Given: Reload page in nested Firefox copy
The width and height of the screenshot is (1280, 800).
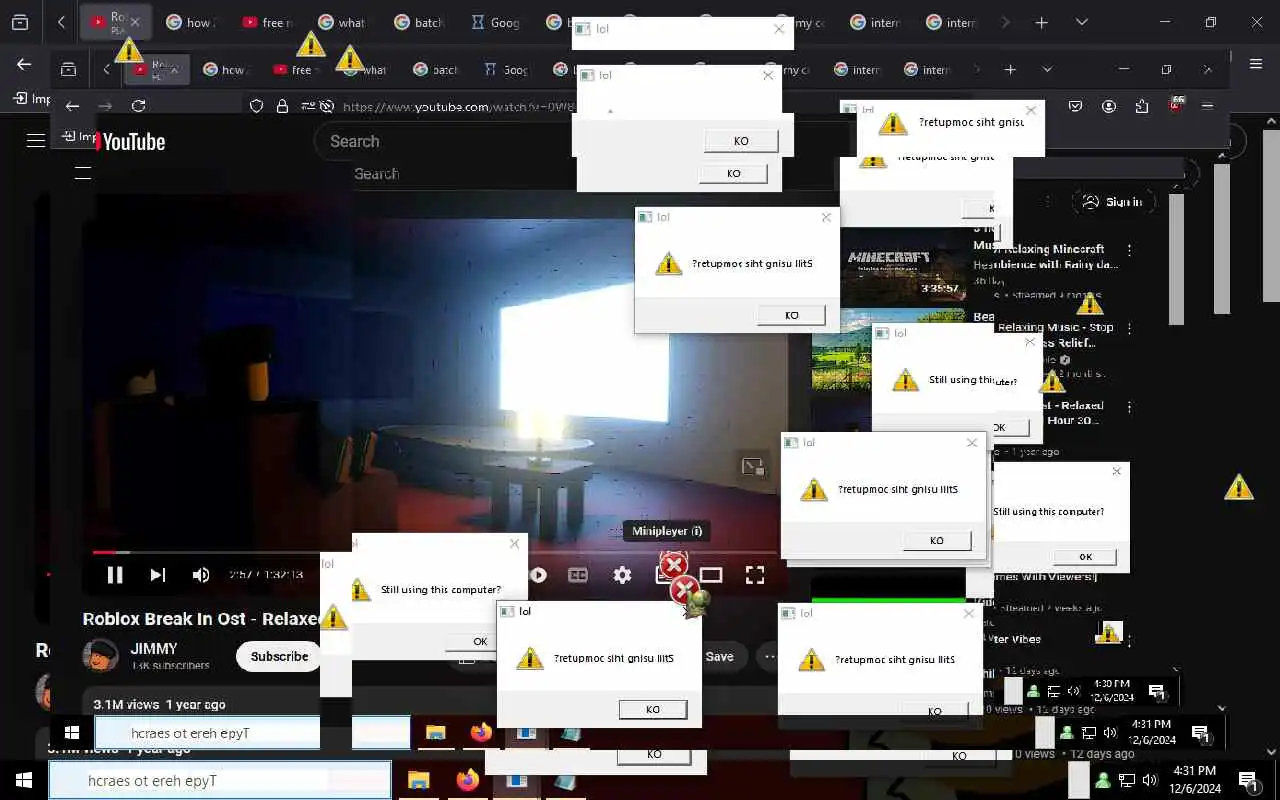Looking at the screenshot, I should click(x=138, y=106).
